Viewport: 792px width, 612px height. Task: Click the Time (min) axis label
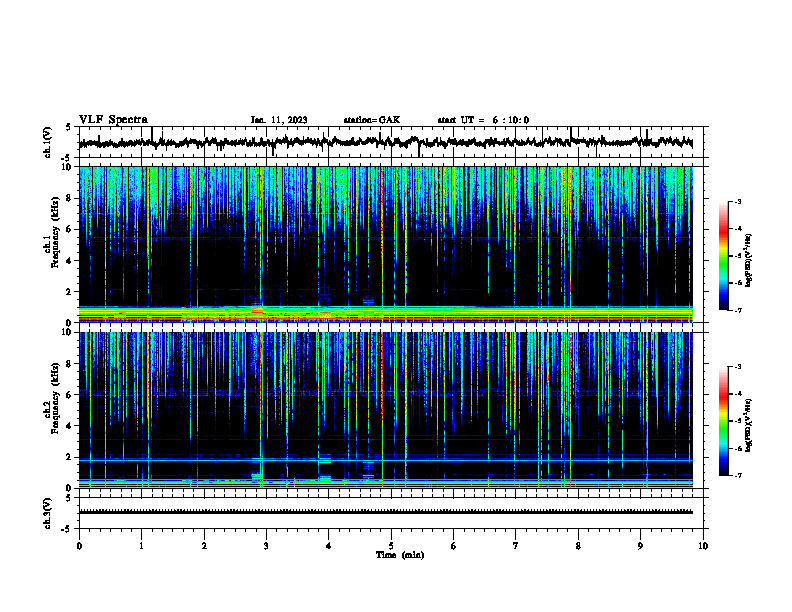click(400, 555)
